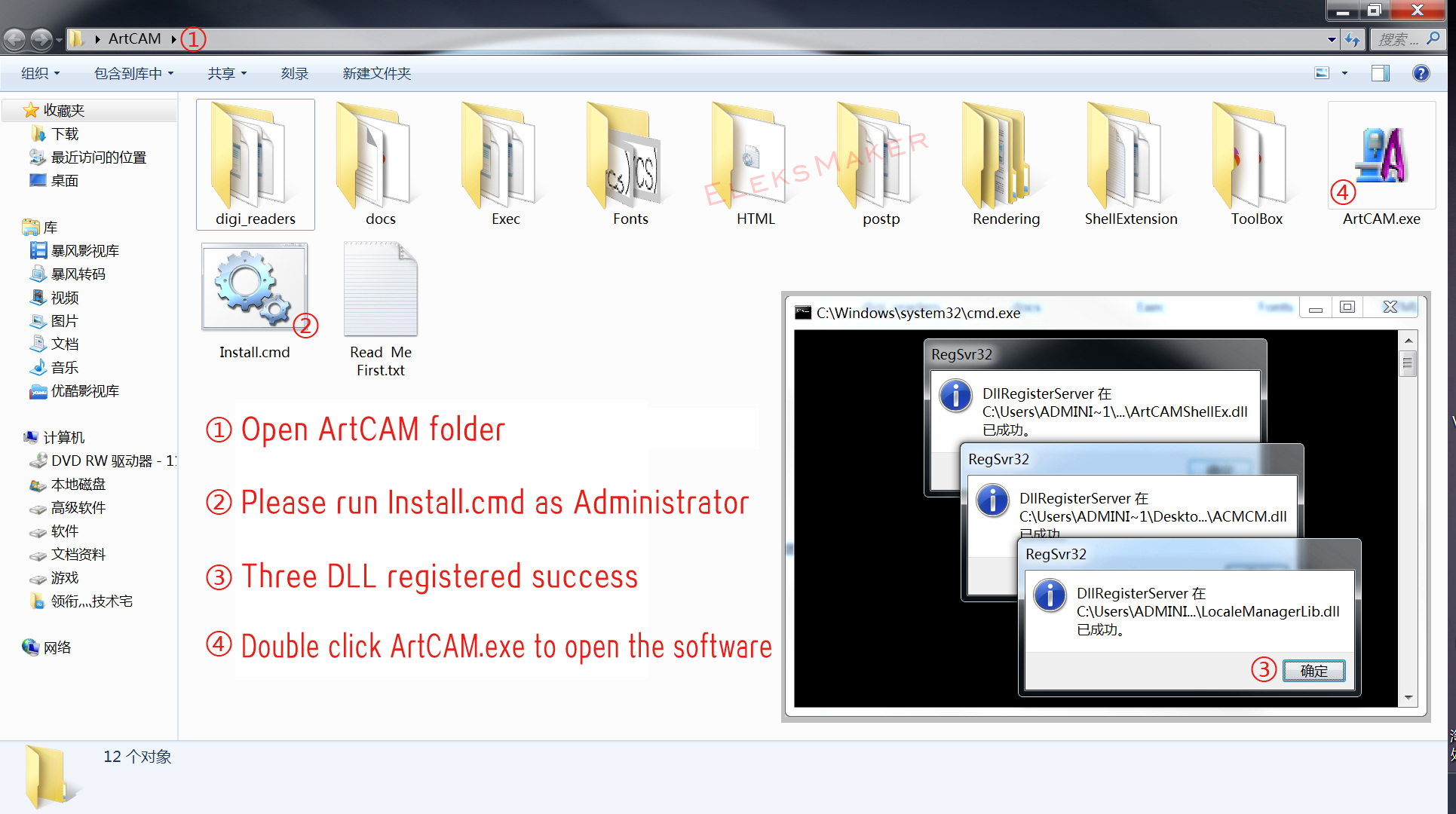Expand the 组织 menu dropdown
Viewport: 1456px width, 814px height.
click(x=40, y=73)
